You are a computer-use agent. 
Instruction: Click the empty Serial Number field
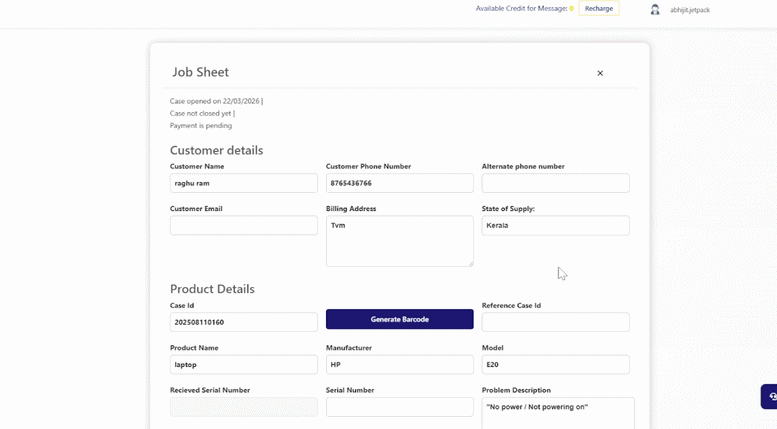[x=399, y=407]
